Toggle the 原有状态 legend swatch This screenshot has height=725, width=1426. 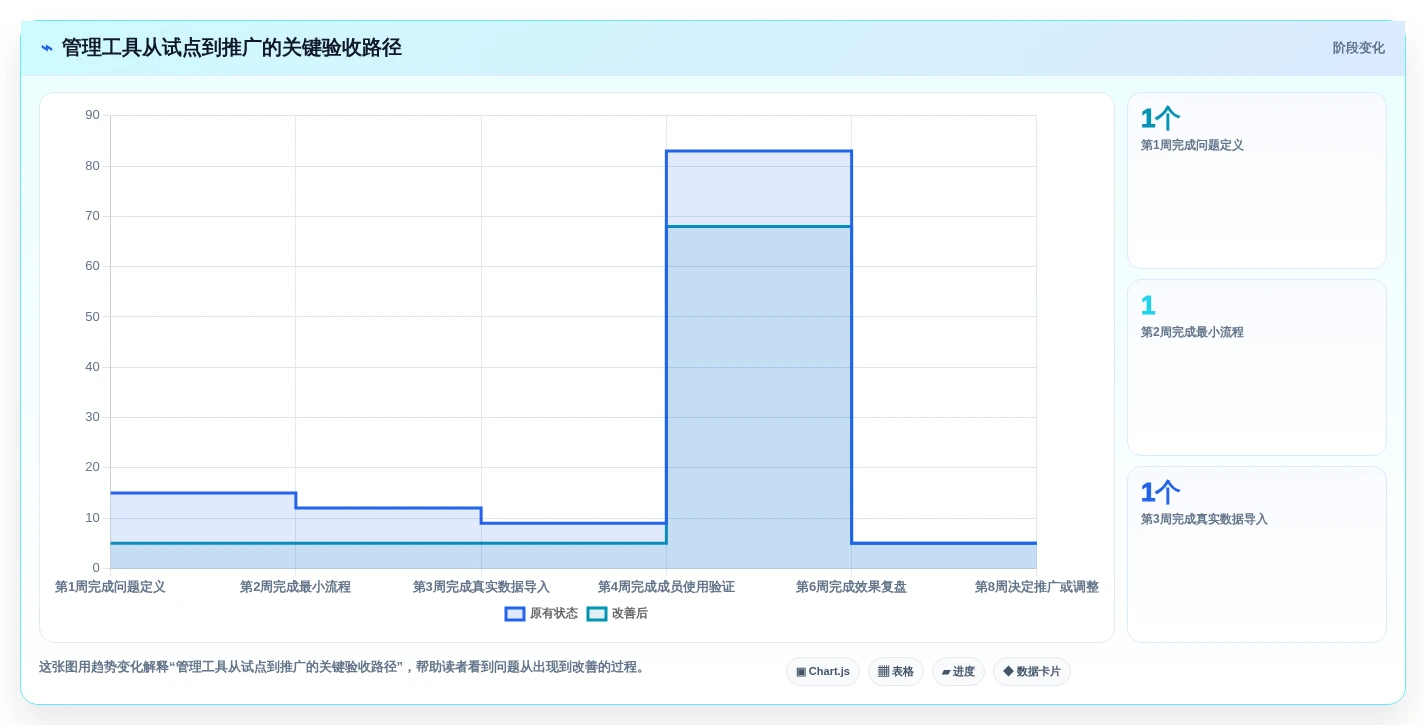point(515,614)
